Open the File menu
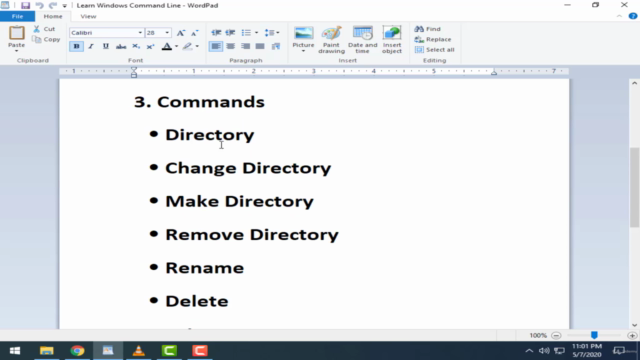 click(x=18, y=16)
